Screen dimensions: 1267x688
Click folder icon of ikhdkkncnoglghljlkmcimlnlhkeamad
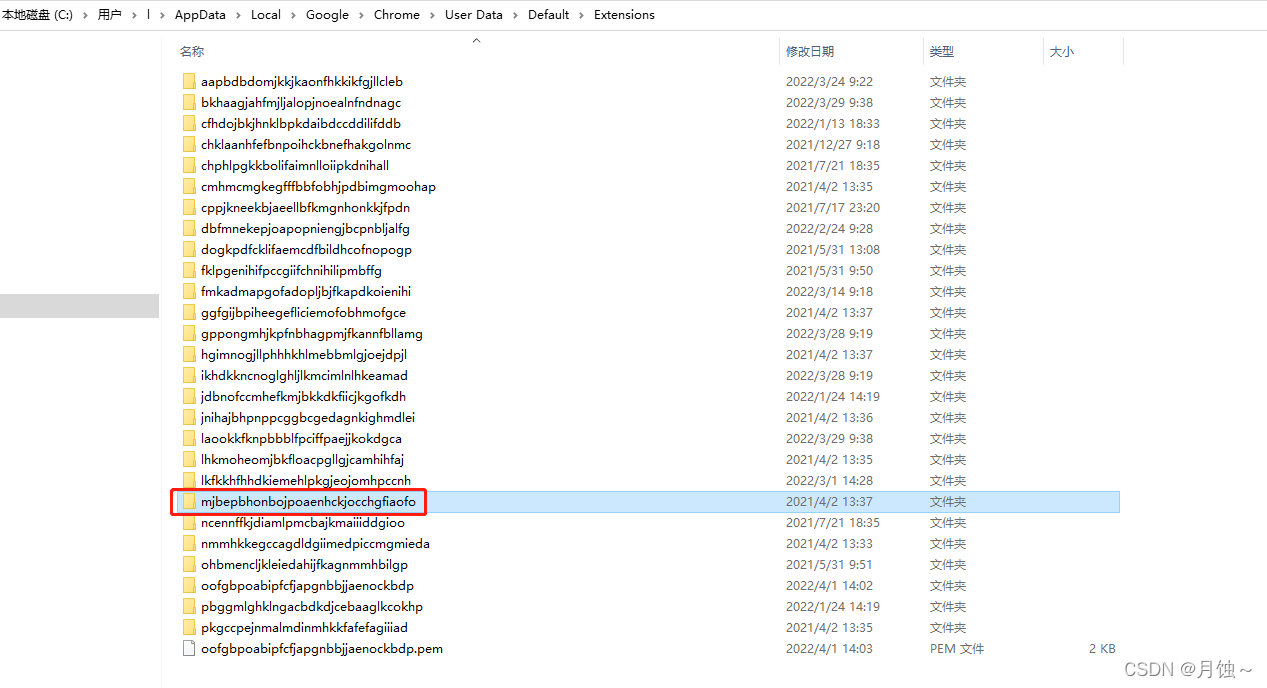click(189, 376)
